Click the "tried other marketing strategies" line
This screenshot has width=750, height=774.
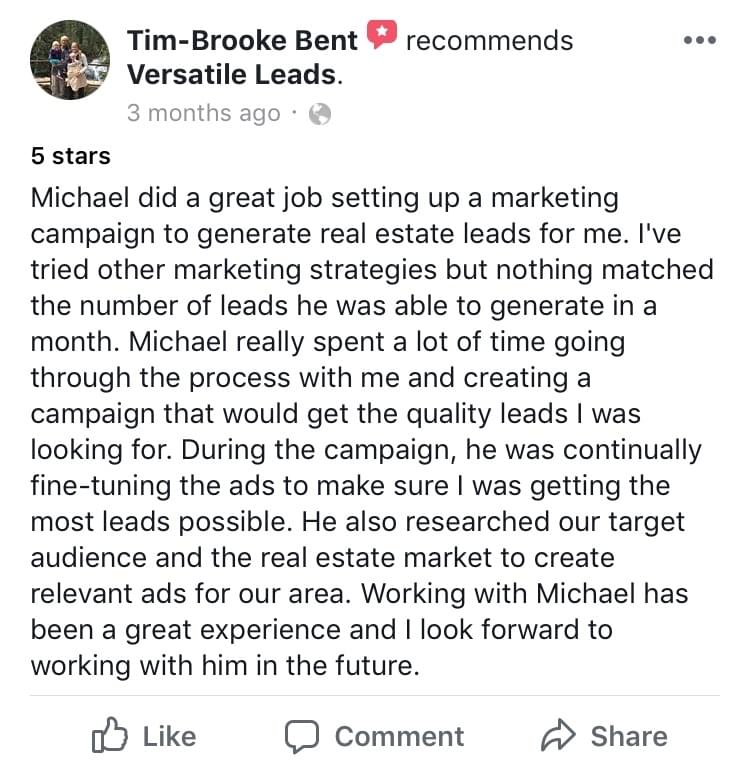coord(372,270)
